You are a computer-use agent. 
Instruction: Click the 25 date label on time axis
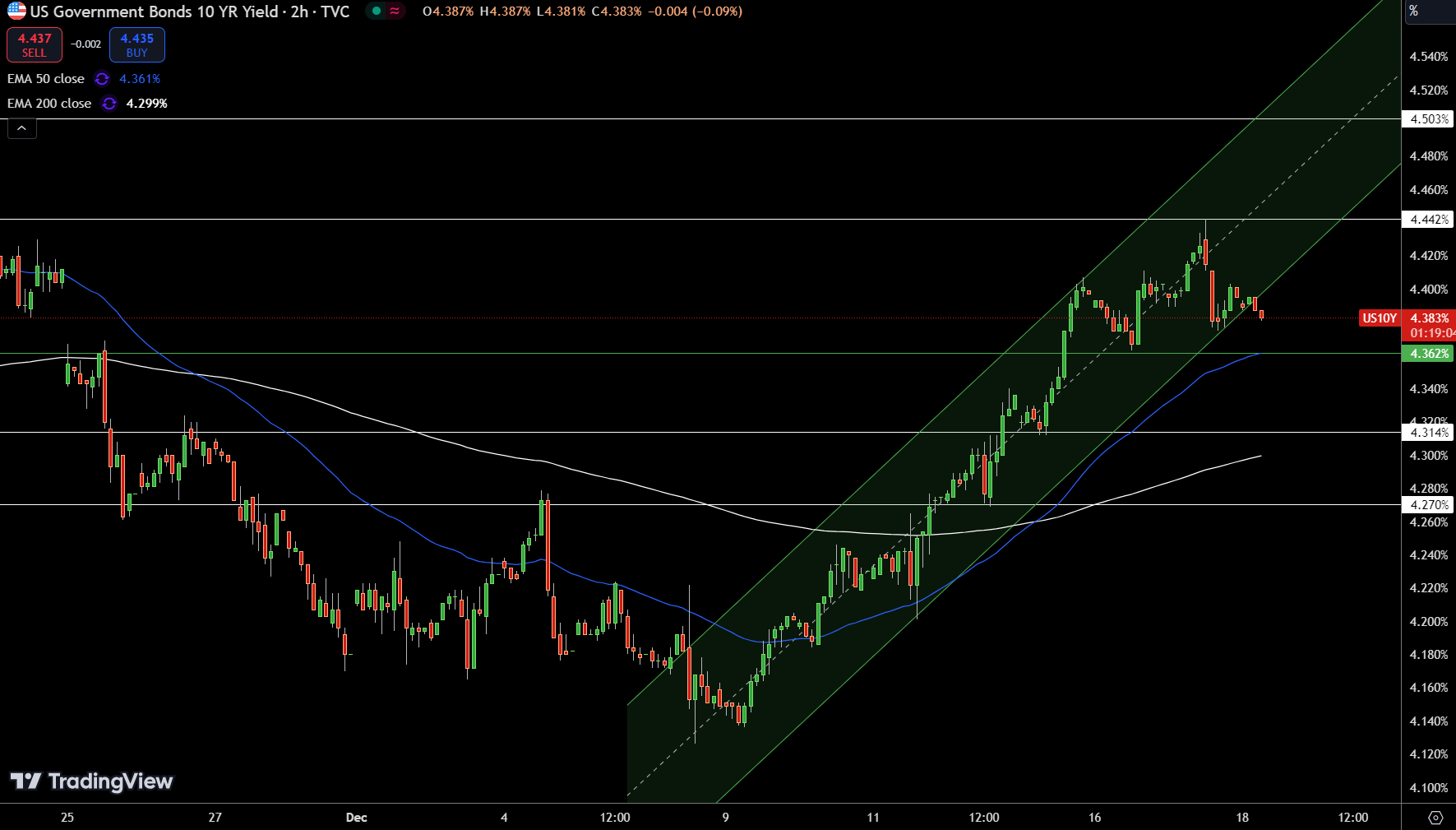coord(67,818)
